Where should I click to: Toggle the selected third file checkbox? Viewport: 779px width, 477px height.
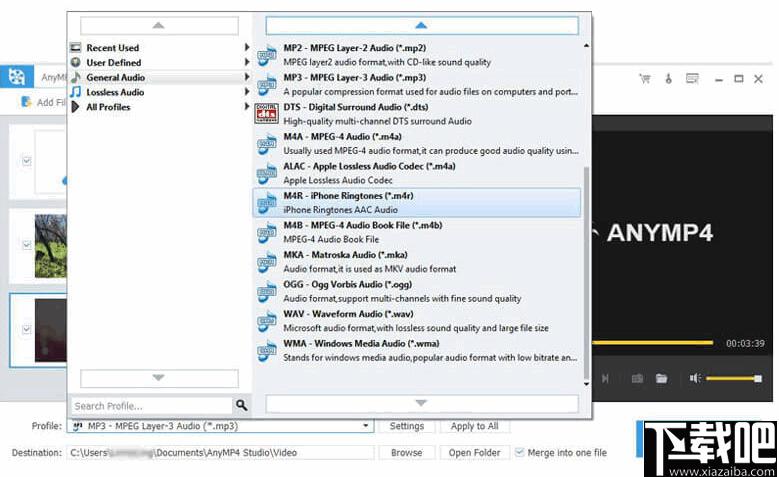click(x=27, y=329)
